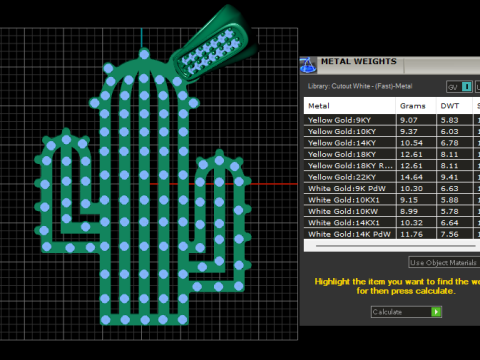Click the Metal Weights scale icon
The height and width of the screenshot is (360, 480).
(x=308, y=65)
